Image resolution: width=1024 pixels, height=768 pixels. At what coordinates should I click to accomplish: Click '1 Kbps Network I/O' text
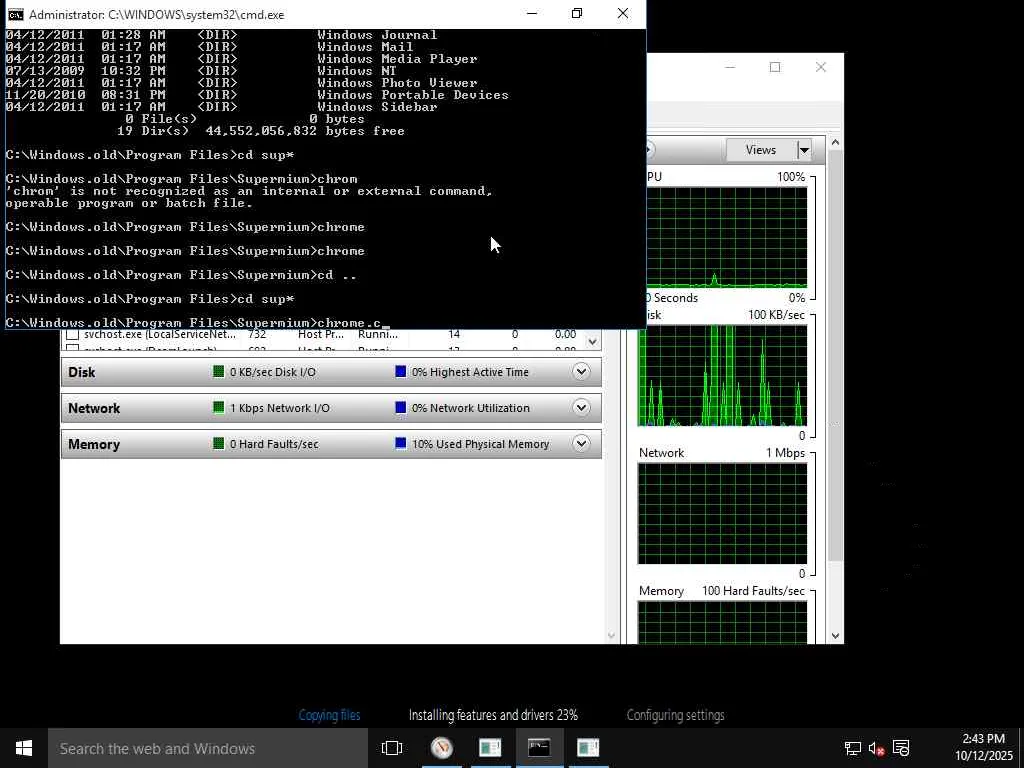280,408
